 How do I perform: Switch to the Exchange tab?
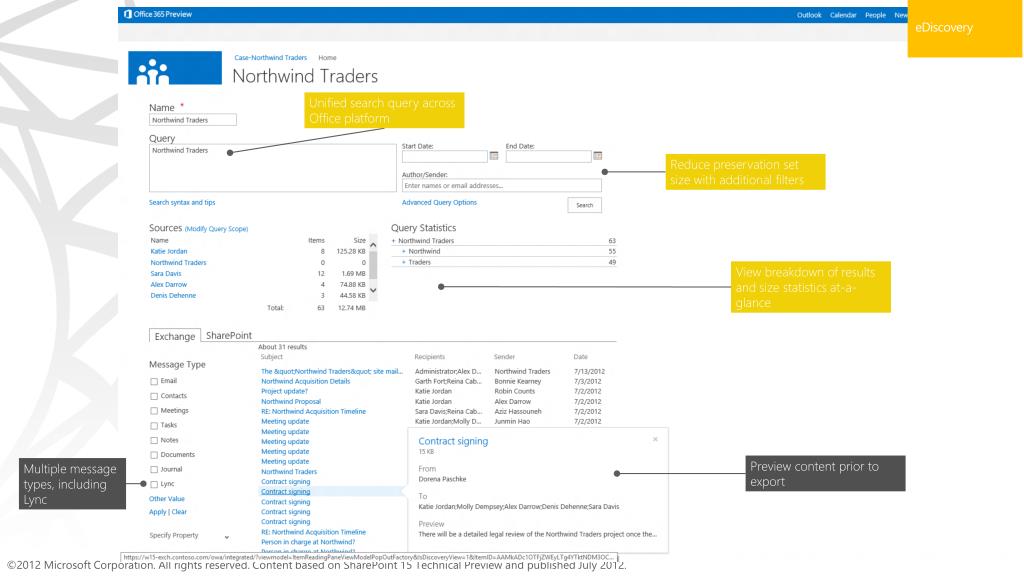[x=174, y=336]
